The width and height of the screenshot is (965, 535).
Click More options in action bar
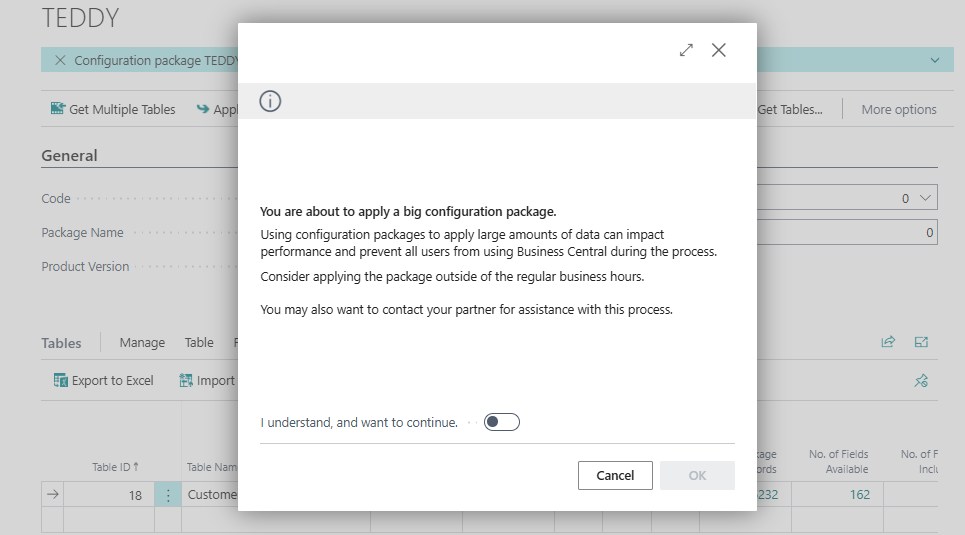pos(899,109)
